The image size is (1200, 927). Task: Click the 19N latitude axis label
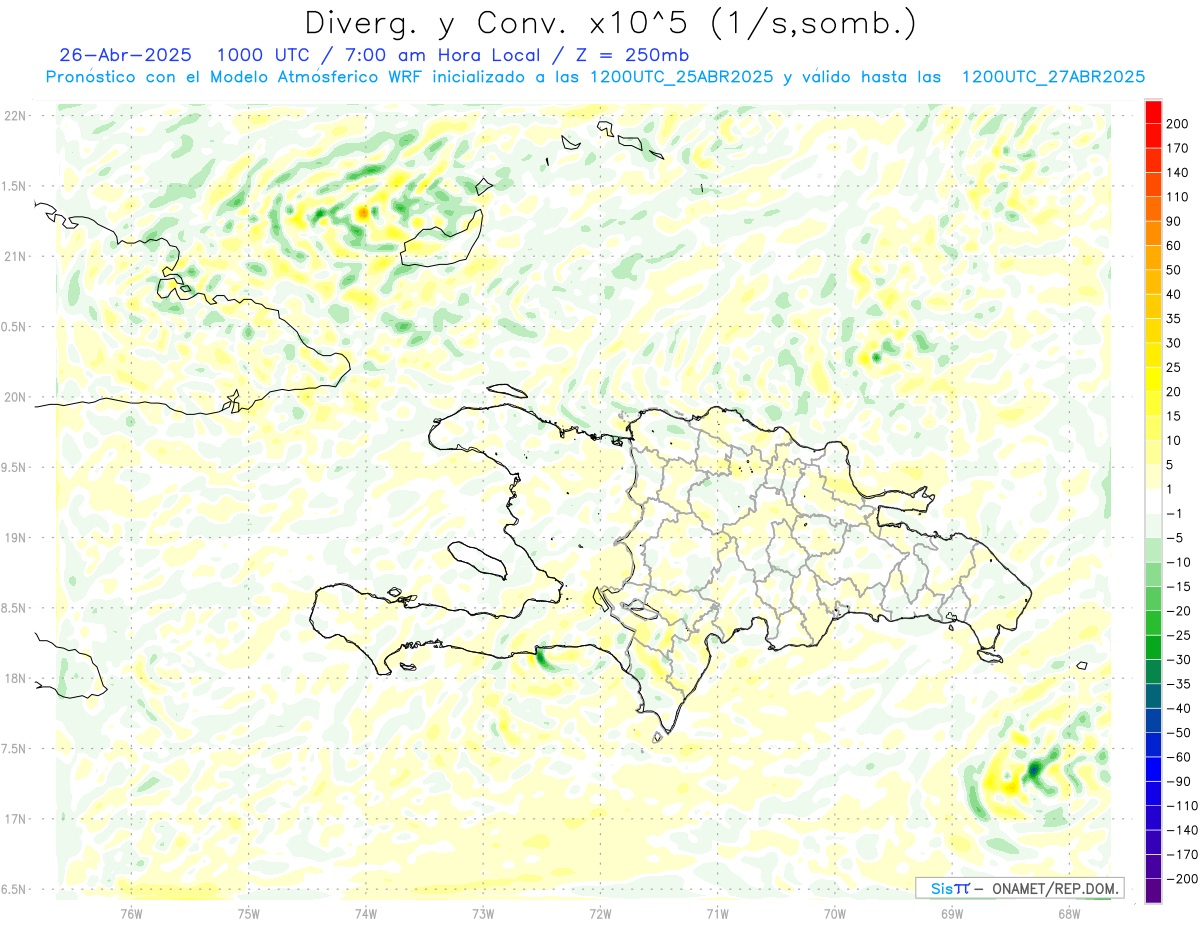[15, 538]
